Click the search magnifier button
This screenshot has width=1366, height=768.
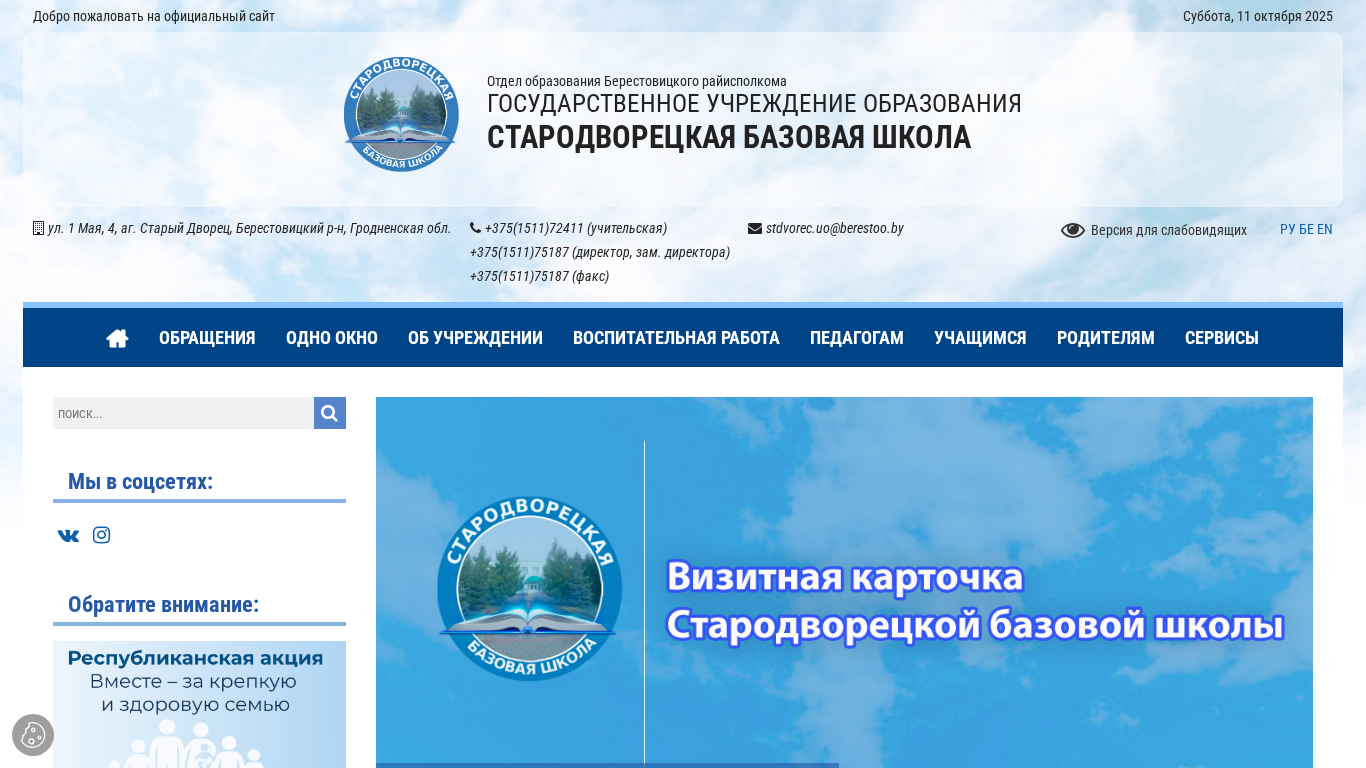(330, 413)
